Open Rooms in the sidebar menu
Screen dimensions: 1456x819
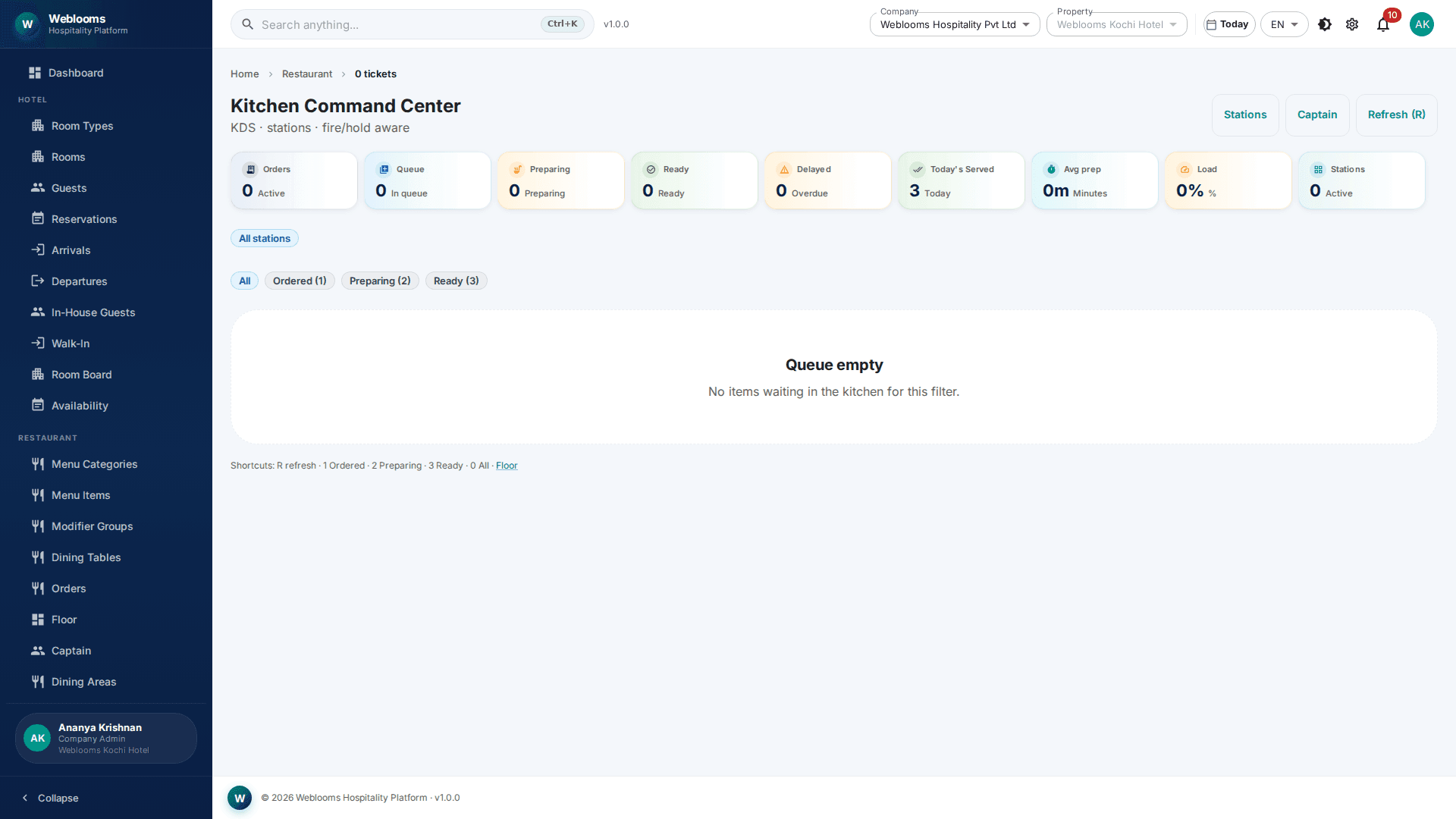pyautogui.click(x=106, y=157)
